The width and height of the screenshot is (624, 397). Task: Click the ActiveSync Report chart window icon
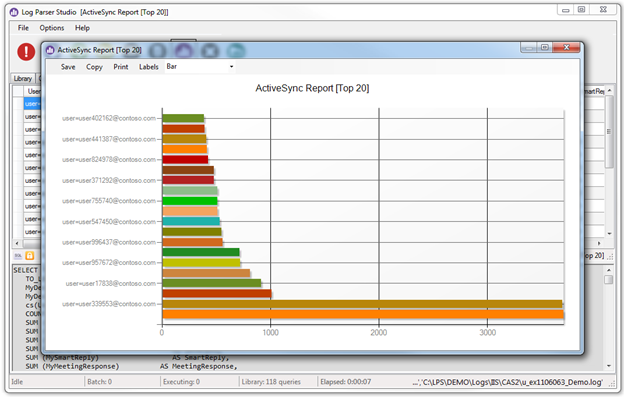50,50
